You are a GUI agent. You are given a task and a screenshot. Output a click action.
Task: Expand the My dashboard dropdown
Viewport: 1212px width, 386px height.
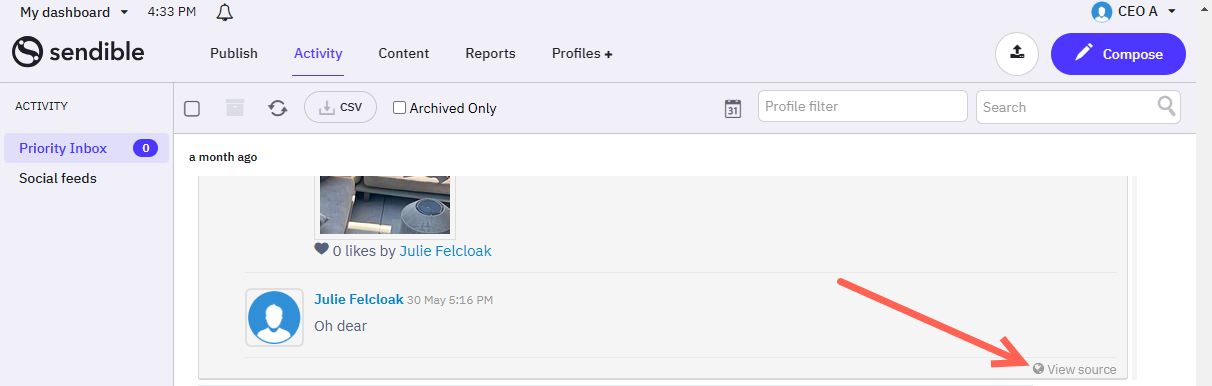tap(75, 12)
